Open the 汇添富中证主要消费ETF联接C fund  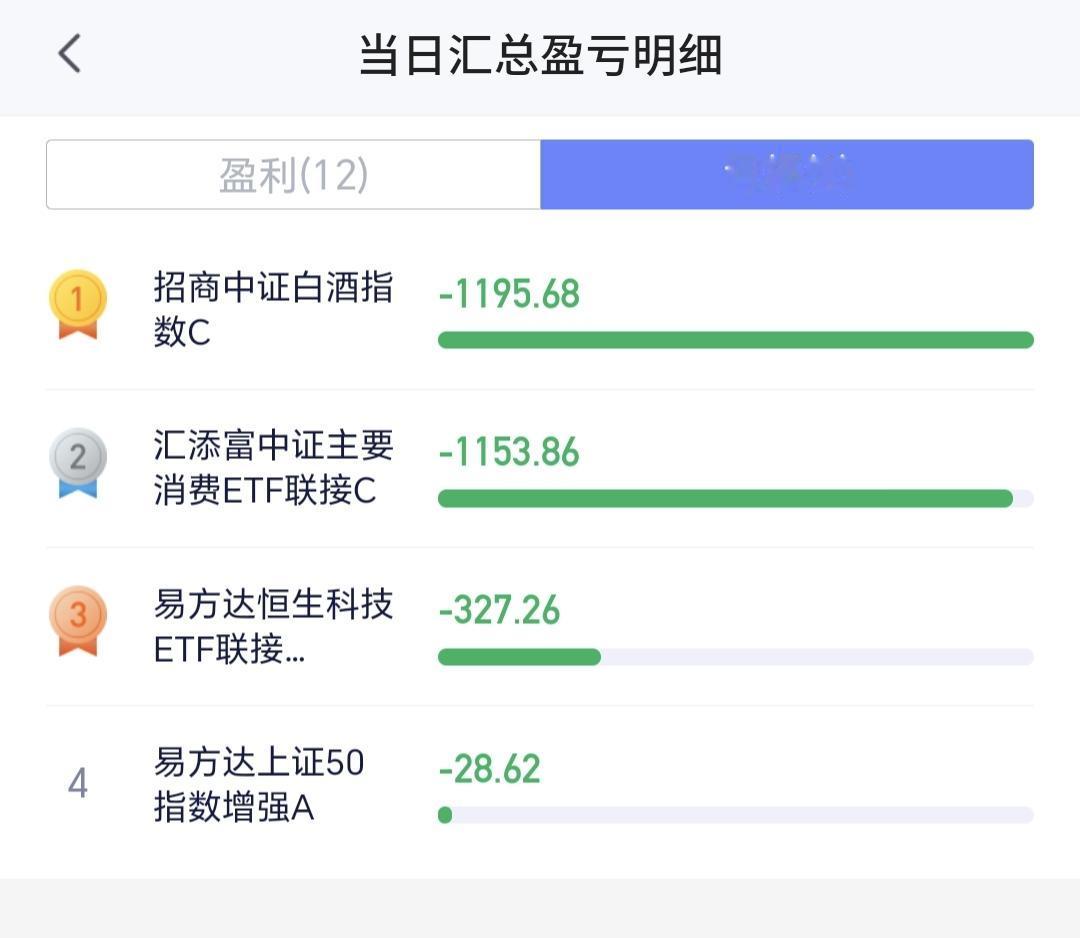pyautogui.click(x=273, y=468)
